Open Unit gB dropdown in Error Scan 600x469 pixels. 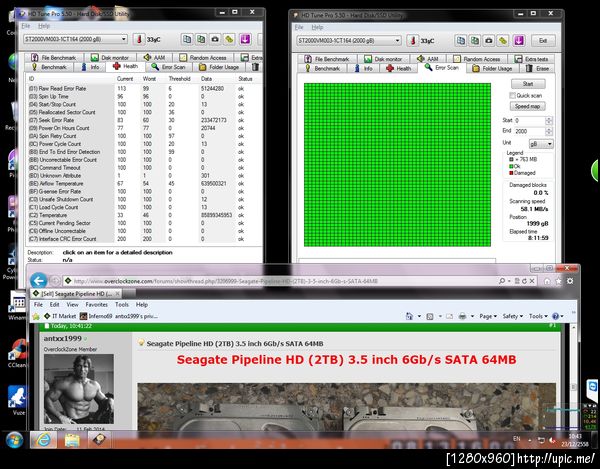point(541,144)
